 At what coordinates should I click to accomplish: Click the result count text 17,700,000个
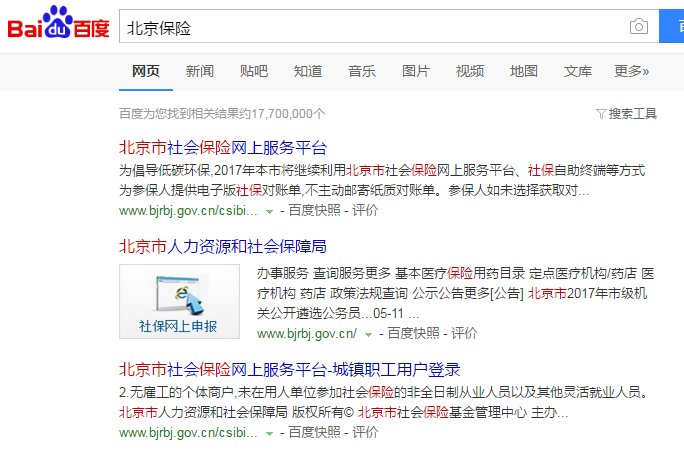click(288, 114)
